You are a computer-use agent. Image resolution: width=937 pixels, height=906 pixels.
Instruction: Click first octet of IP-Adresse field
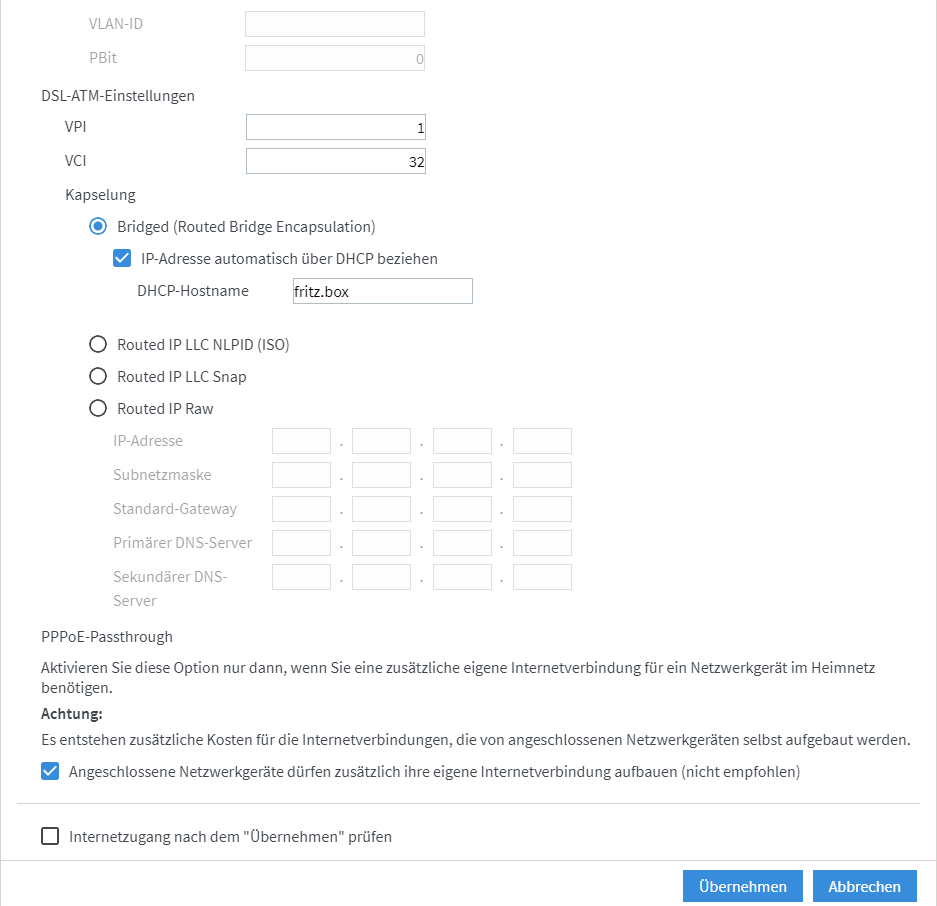click(301, 441)
